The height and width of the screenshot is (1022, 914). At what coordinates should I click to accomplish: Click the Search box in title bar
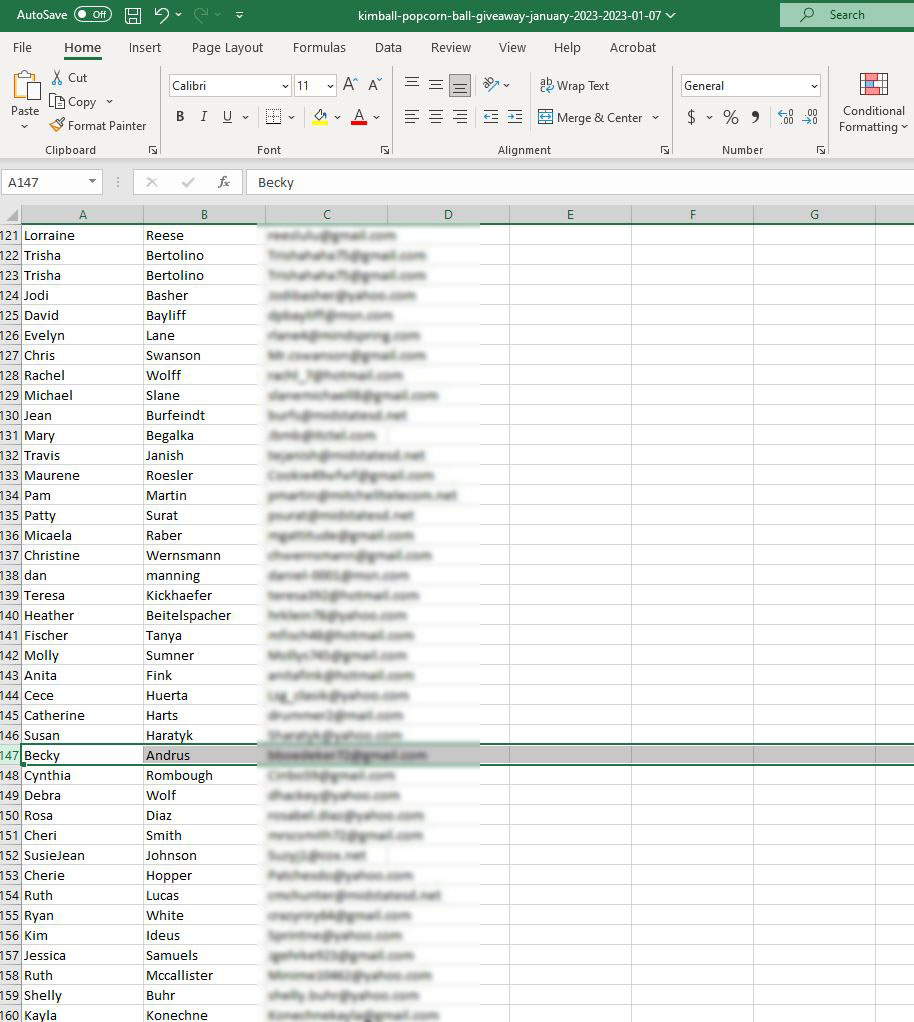pos(846,15)
